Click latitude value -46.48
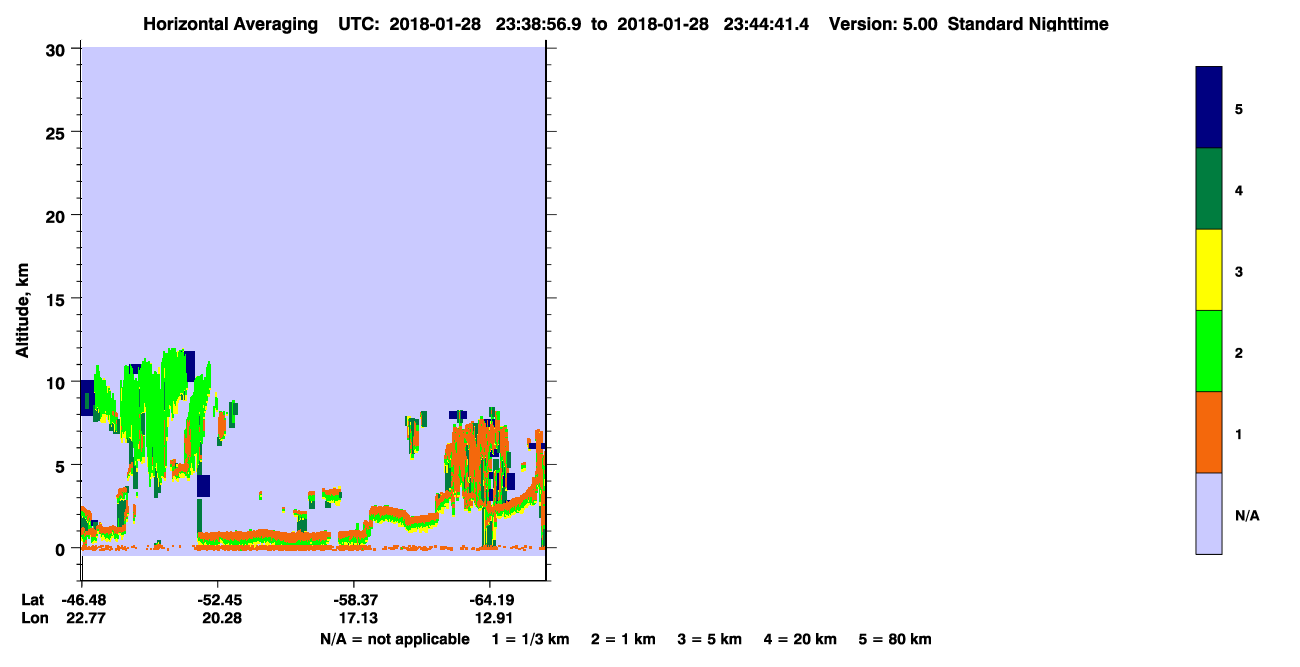Image resolution: width=1300 pixels, height=667 pixels. [x=82, y=600]
